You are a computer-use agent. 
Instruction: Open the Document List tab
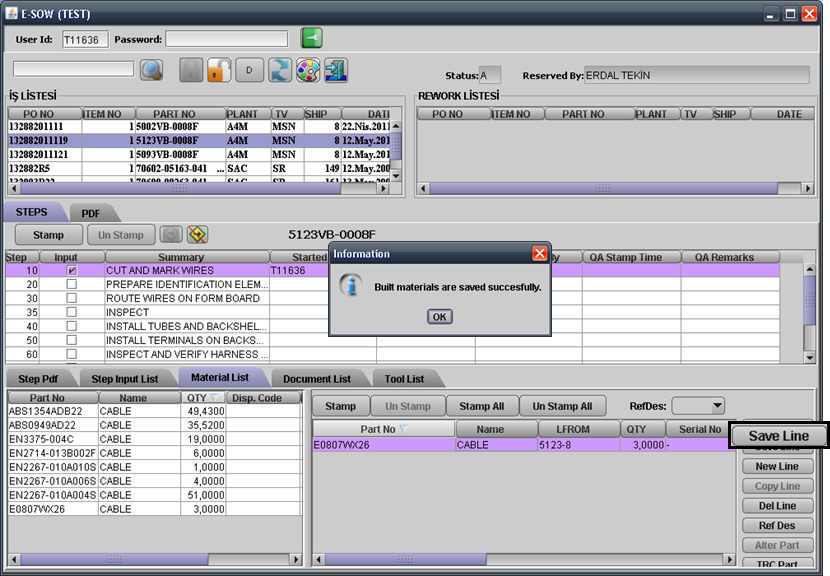tap(317, 379)
